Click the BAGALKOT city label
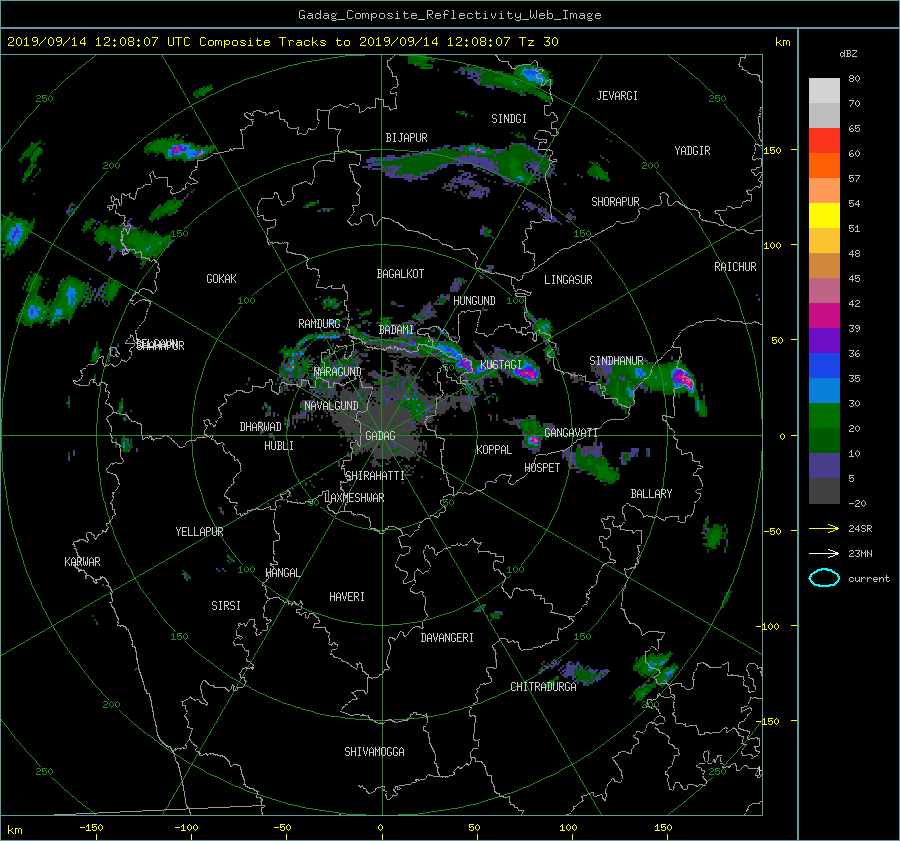The height and width of the screenshot is (841, 900). (400, 274)
